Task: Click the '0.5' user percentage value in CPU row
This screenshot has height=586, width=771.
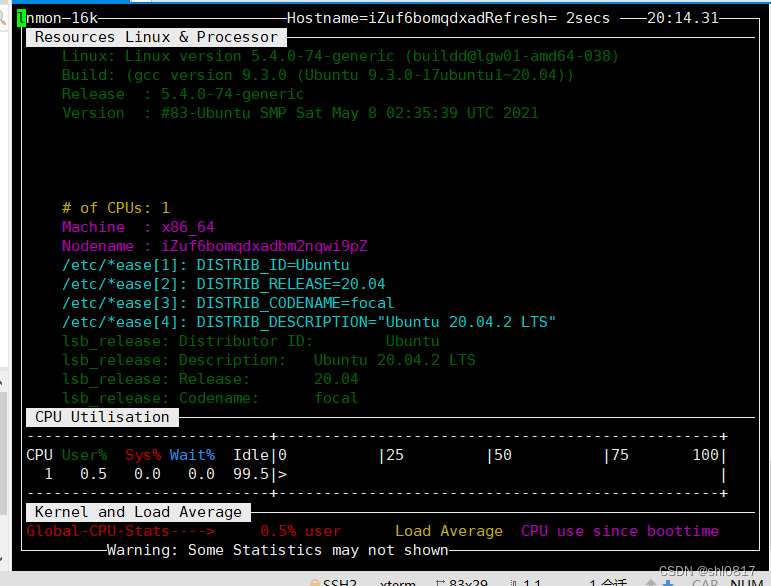Action: click(93, 474)
